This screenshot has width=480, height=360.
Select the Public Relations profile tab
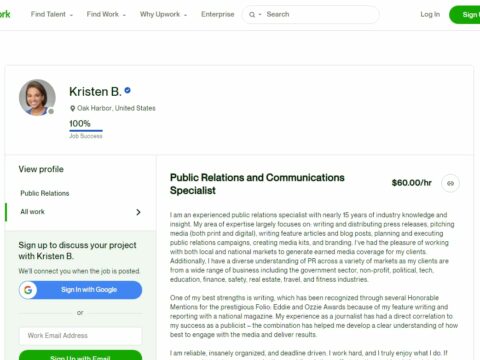click(45, 193)
